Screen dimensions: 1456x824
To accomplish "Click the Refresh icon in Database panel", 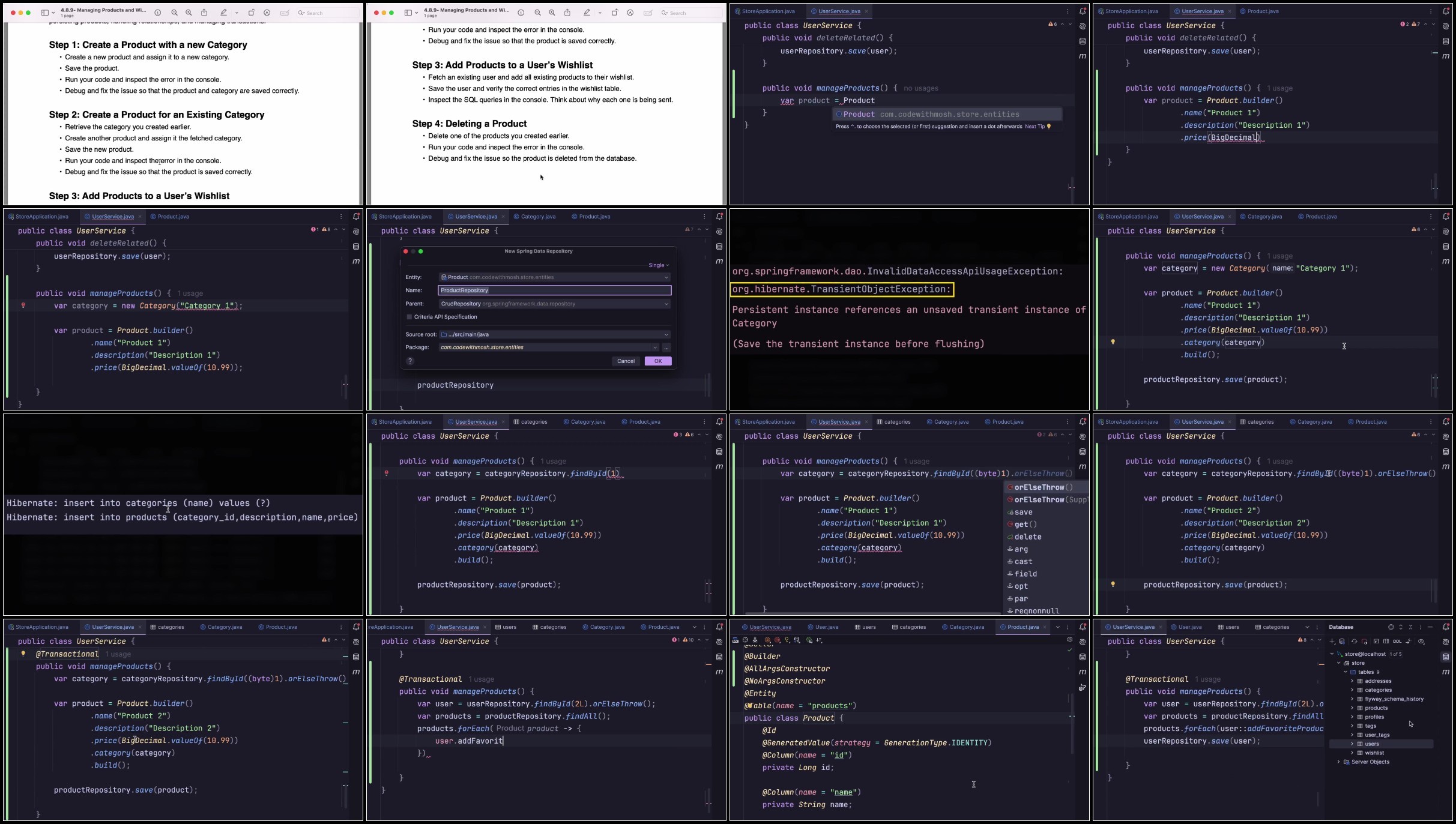I will 1355,641.
